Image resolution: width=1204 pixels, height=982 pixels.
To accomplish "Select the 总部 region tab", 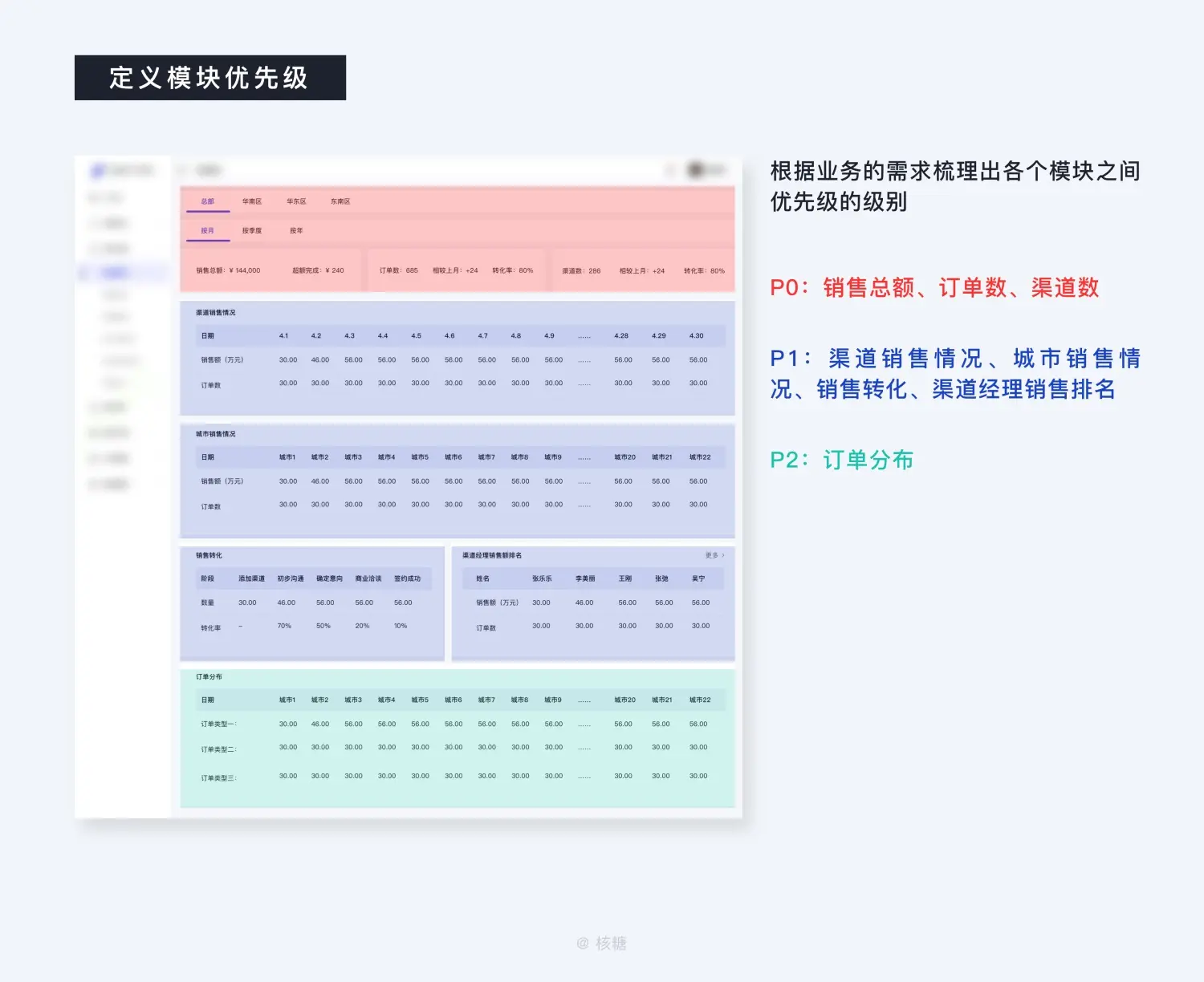I will 208,201.
